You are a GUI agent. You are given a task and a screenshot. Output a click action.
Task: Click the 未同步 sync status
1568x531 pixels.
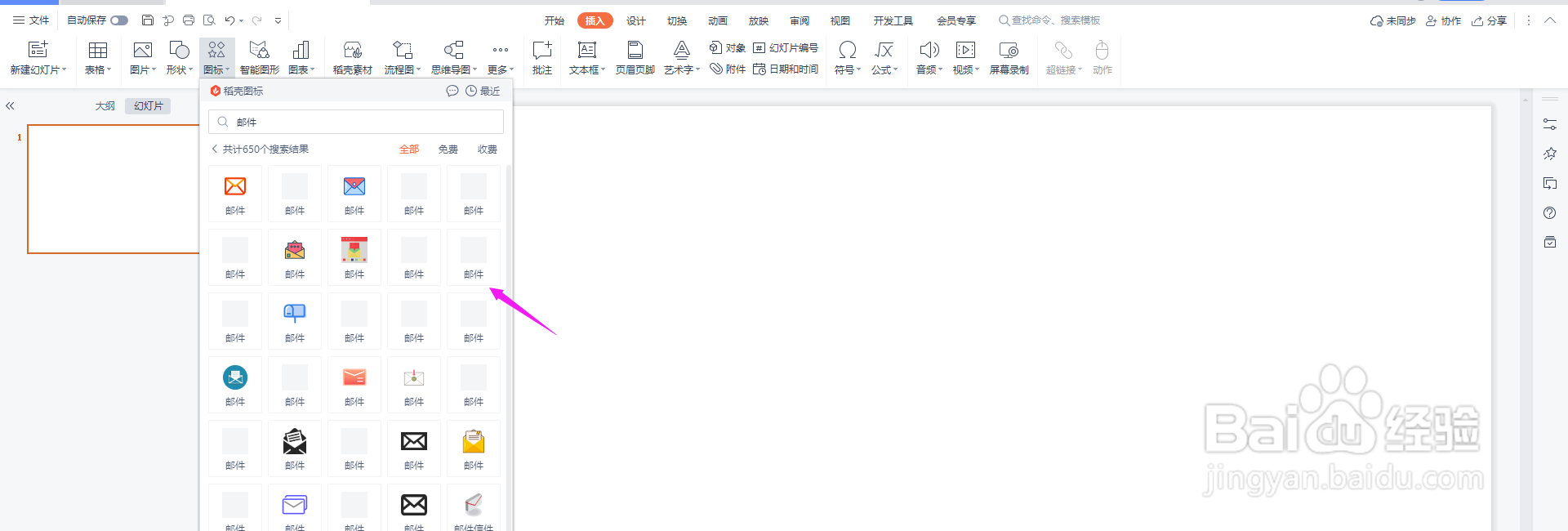1392,20
